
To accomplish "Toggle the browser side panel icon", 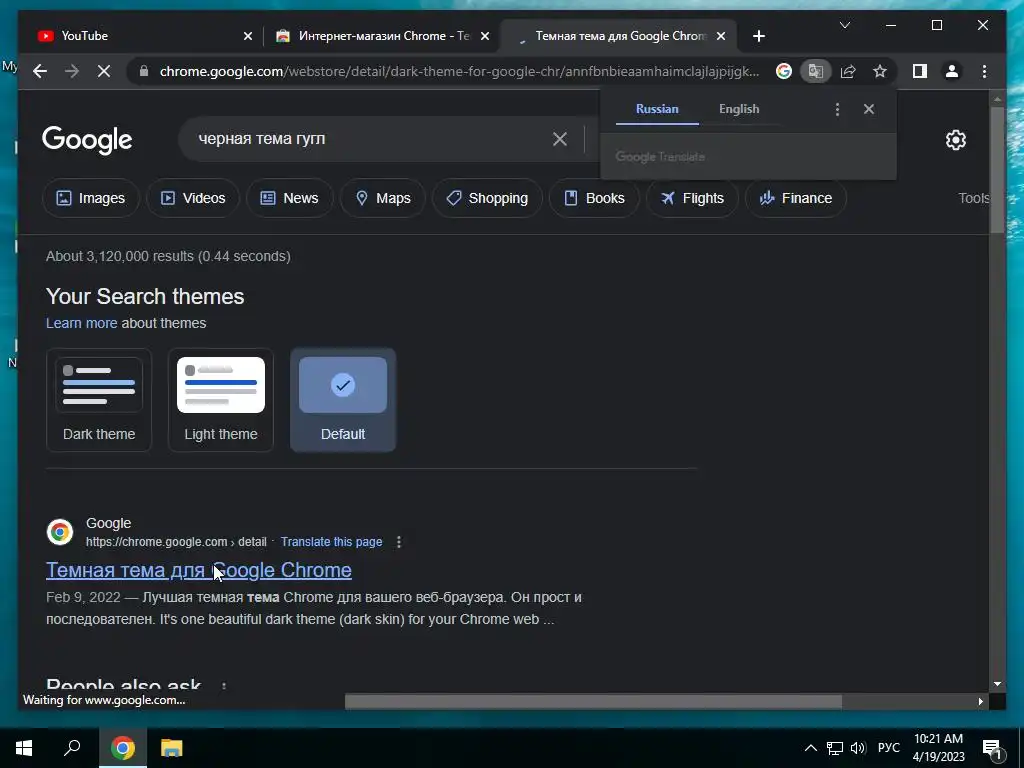I will pos(920,71).
